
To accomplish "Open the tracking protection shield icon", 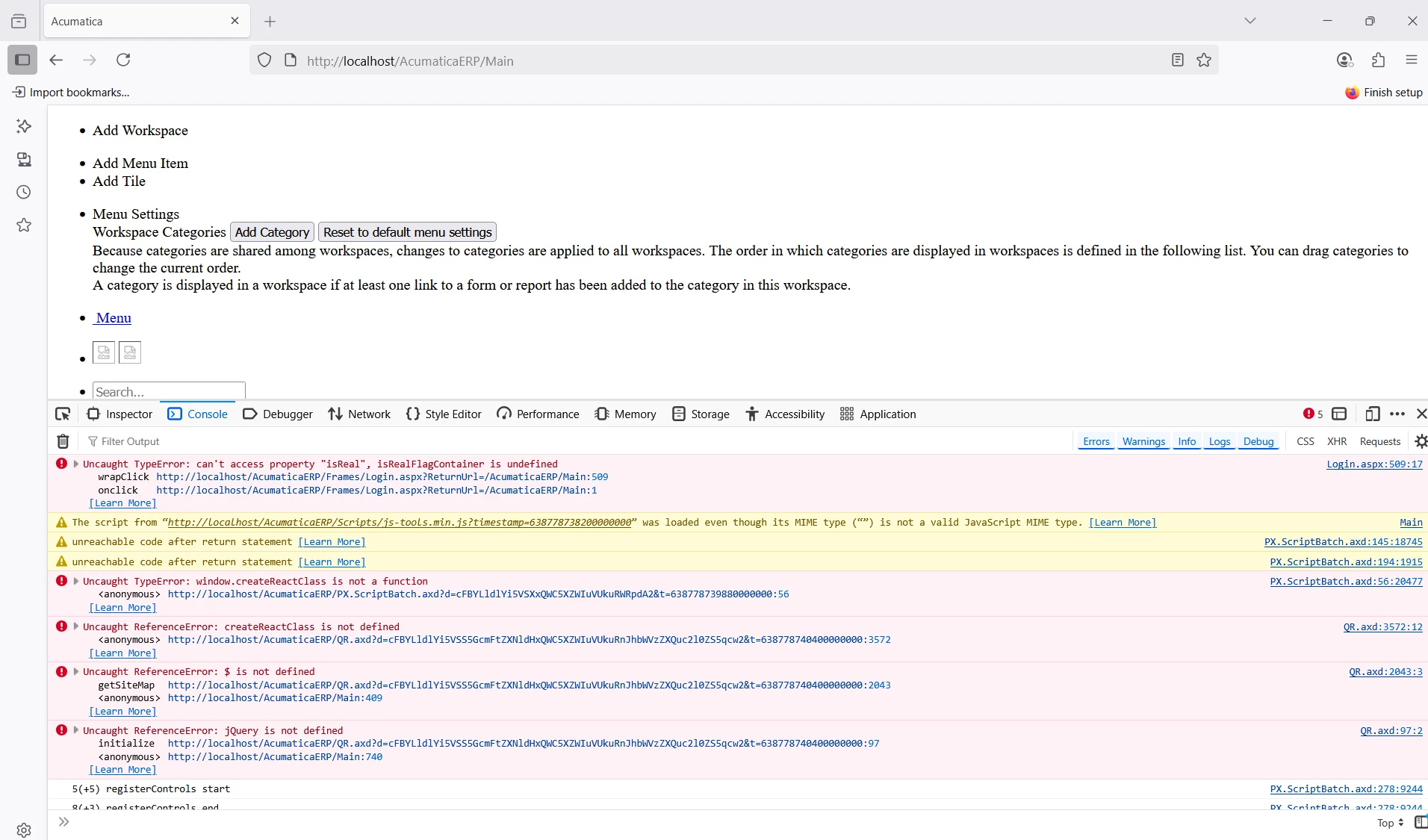I will [x=264, y=60].
